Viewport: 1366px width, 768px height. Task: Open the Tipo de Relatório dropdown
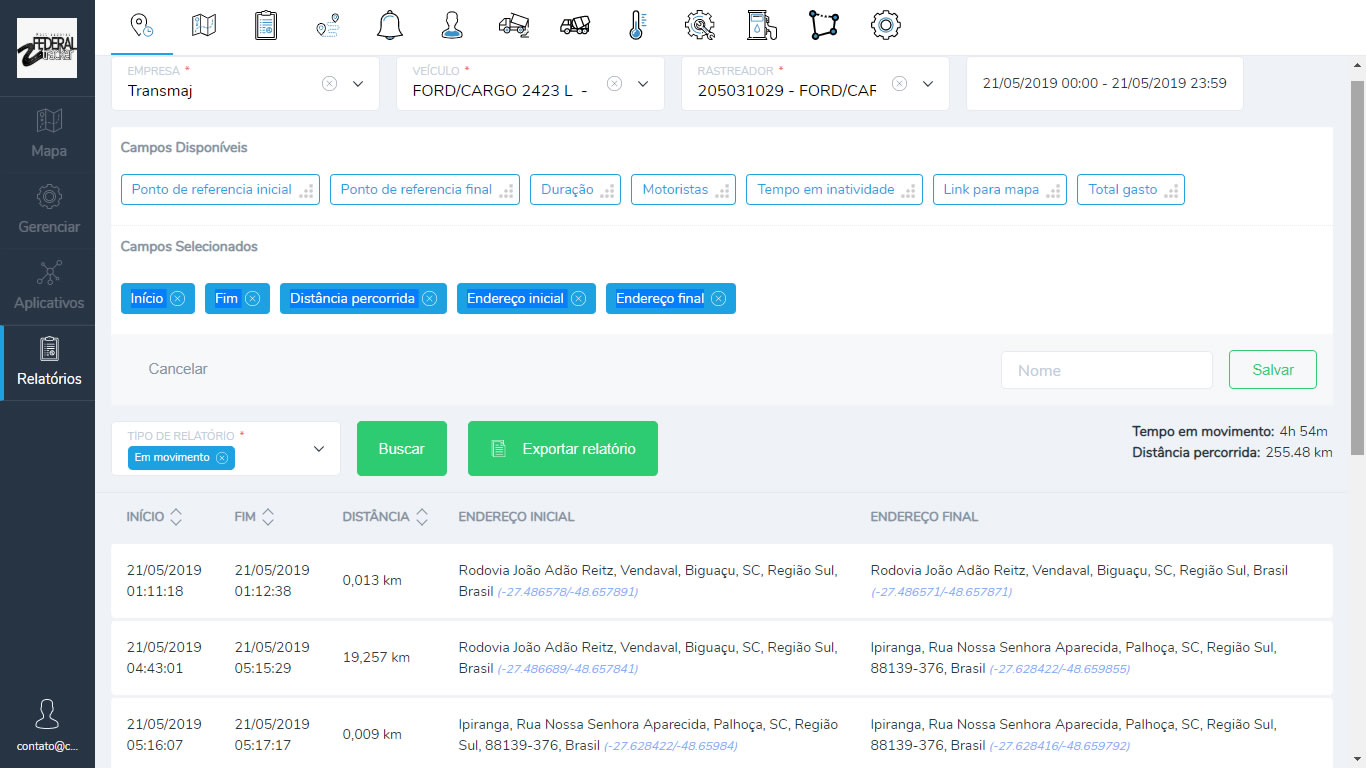click(319, 449)
